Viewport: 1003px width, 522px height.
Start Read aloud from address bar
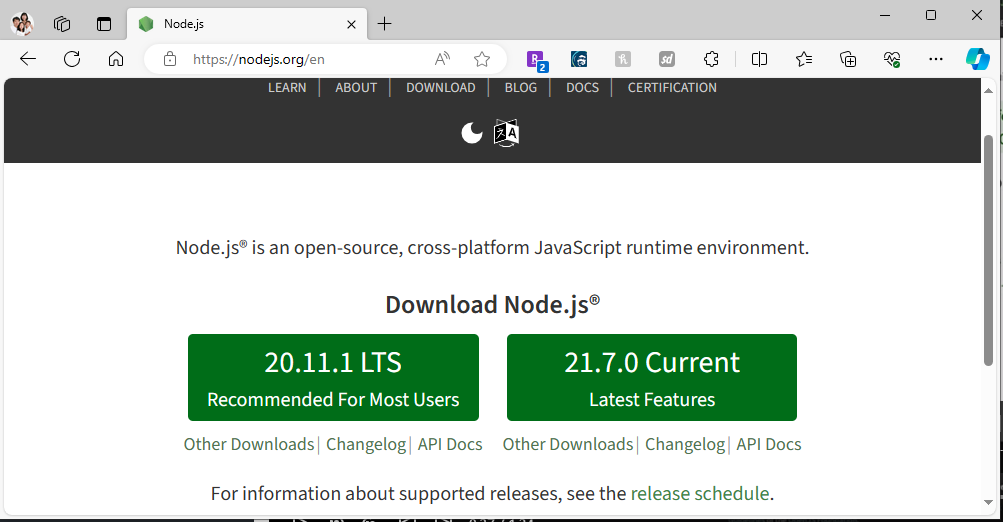442,59
